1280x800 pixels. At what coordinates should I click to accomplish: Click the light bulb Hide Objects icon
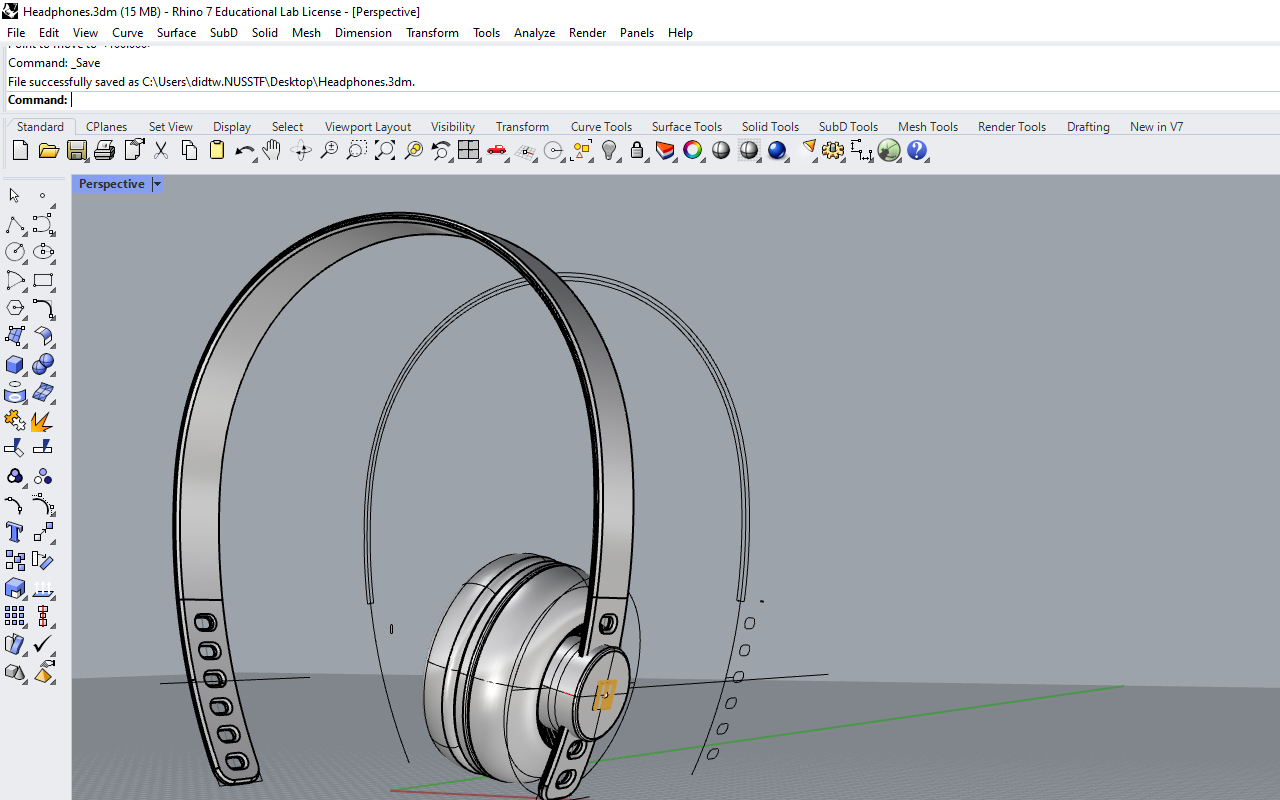click(x=609, y=151)
